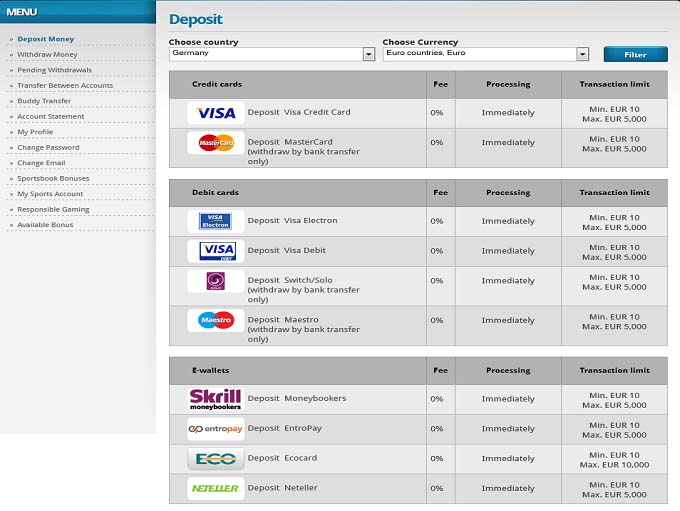Screen dimensions: 680x511
Task: Open Withdraw Money in the menu
Action: (x=47, y=55)
